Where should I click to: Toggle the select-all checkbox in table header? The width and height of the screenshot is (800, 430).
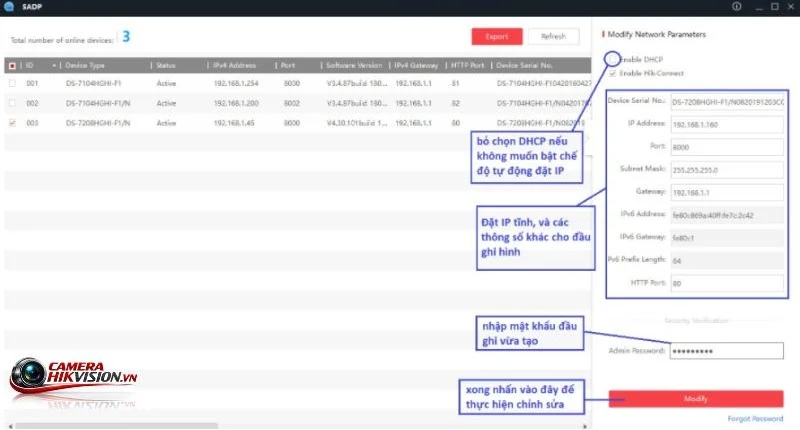coord(12,66)
